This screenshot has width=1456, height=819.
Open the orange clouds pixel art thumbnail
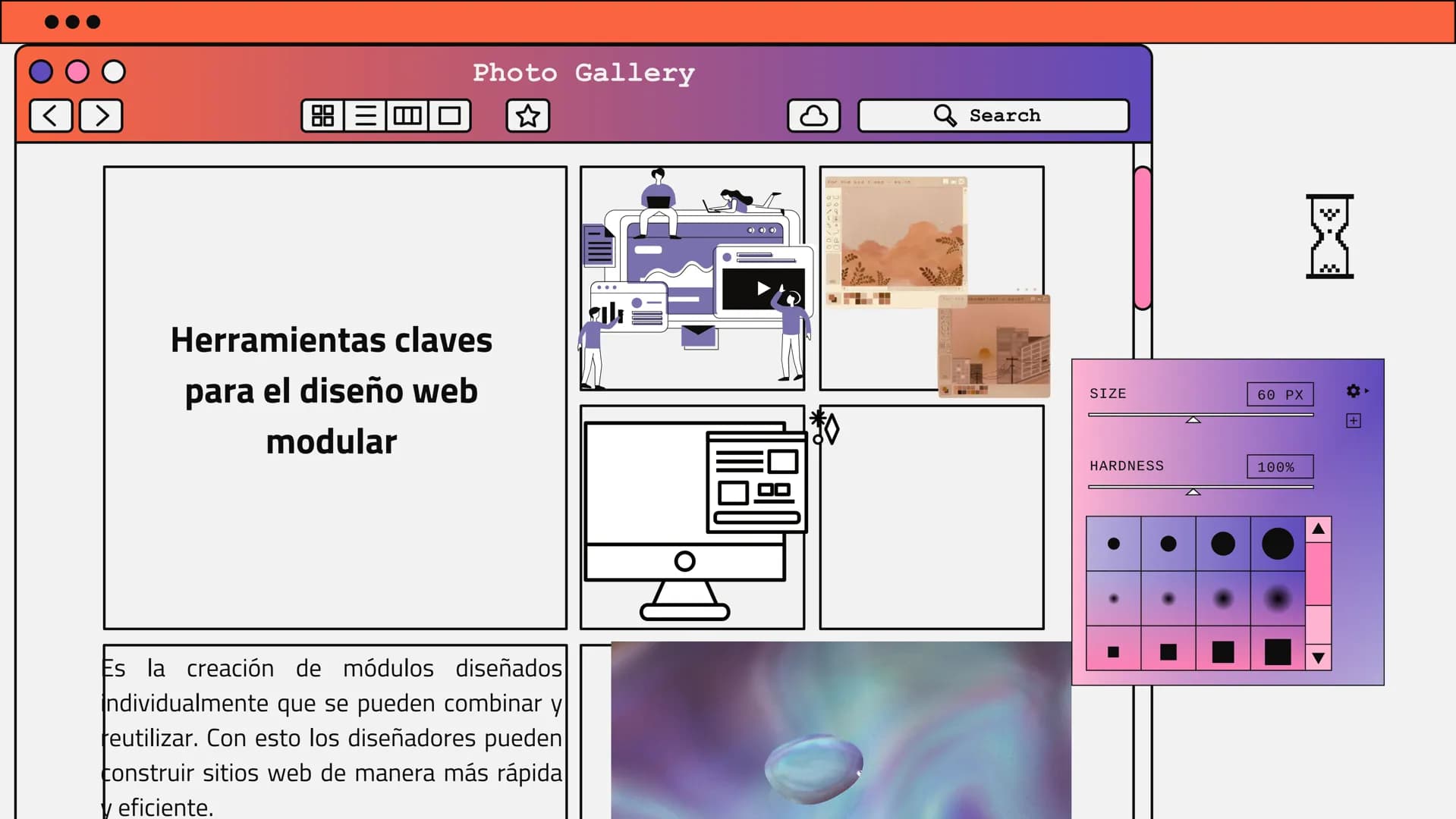click(895, 241)
